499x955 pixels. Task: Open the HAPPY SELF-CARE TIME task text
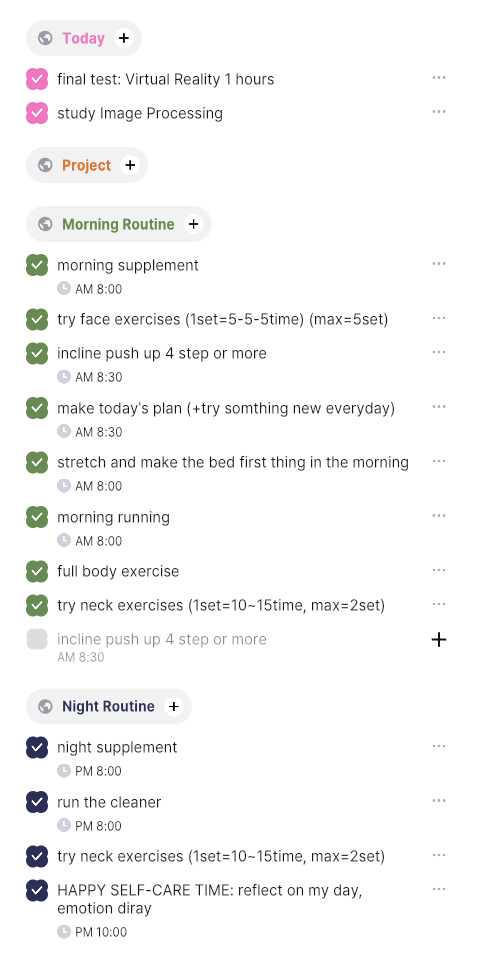click(210, 900)
